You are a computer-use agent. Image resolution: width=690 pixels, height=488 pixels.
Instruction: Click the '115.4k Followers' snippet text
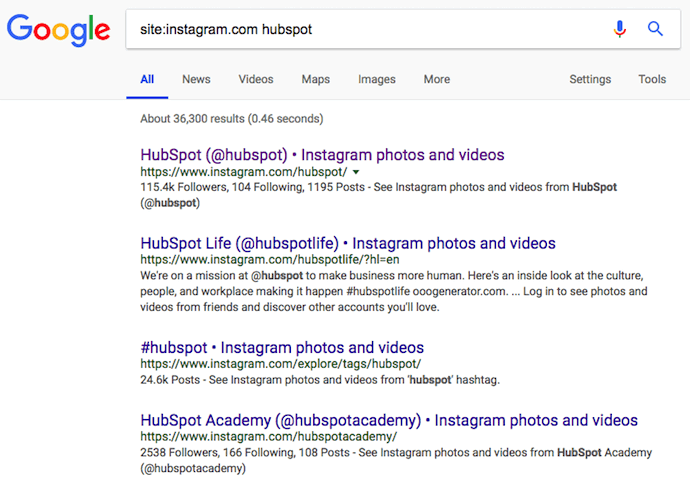(378, 195)
